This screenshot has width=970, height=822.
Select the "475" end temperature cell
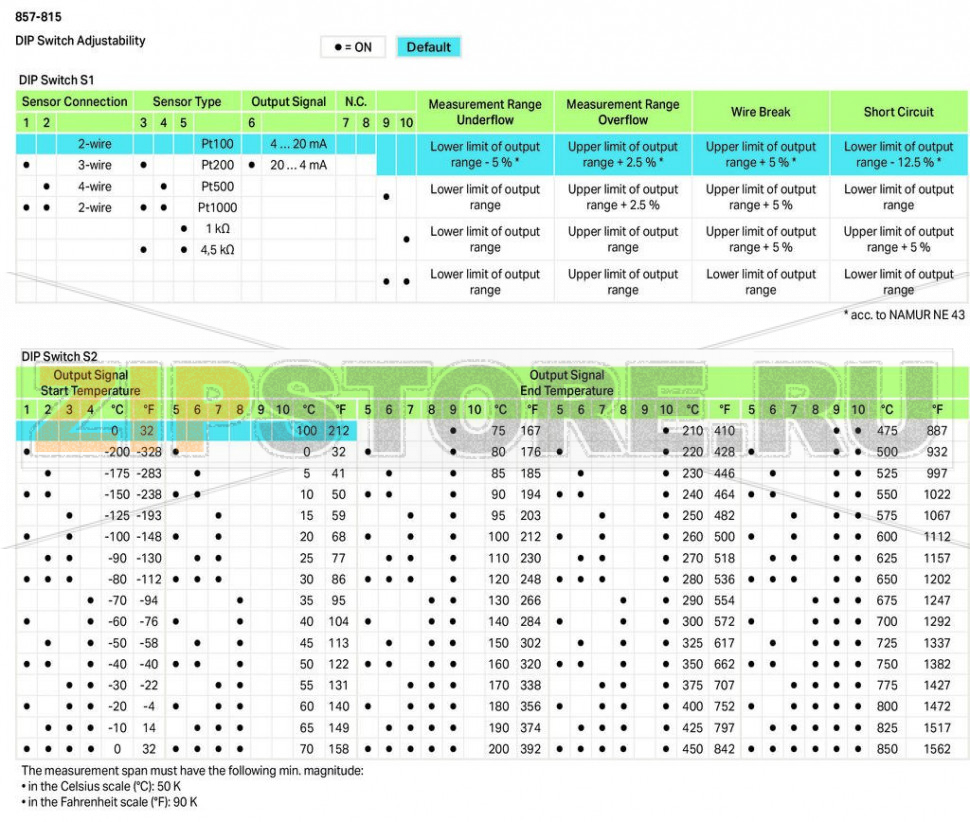[x=886, y=430]
